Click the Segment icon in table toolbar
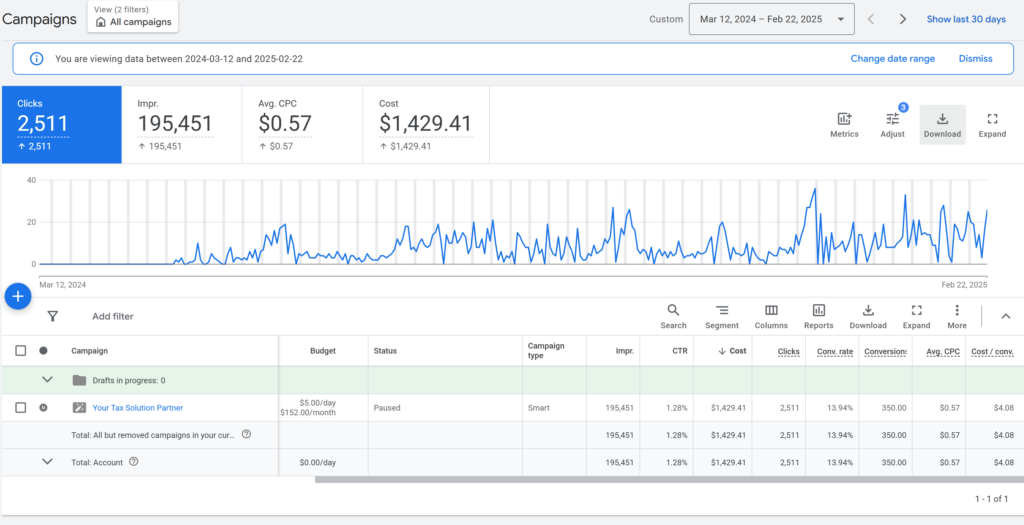Viewport: 1024px width, 525px height. coord(721,311)
